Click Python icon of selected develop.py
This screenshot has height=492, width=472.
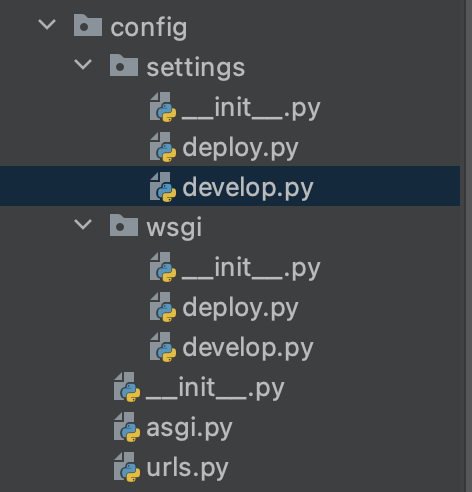tap(163, 187)
